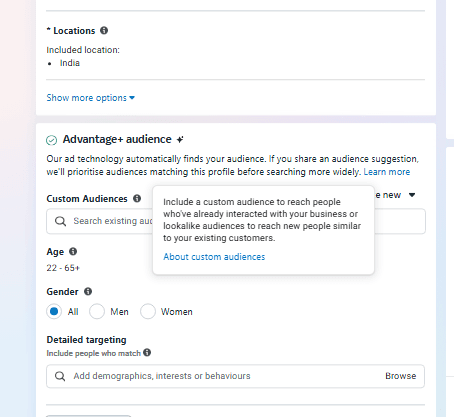The image size is (454, 417).
Task: Click the Included location label
Action: click(x=83, y=50)
